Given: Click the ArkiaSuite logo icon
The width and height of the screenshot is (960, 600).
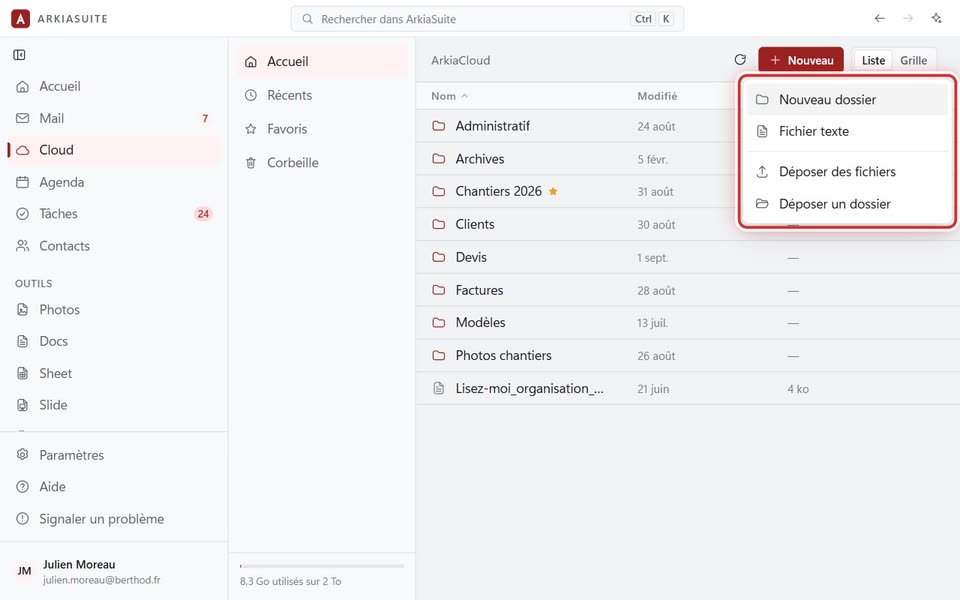Looking at the screenshot, I should (20, 19).
